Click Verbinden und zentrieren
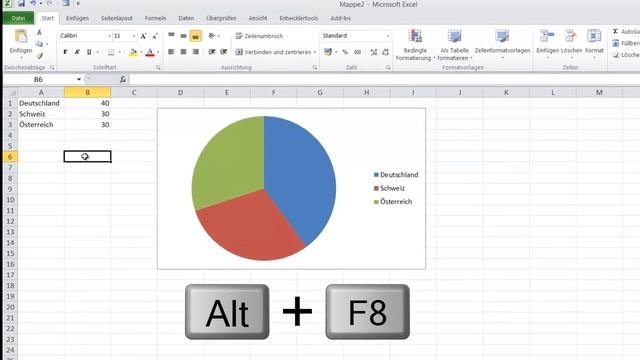This screenshot has width=640, height=360. (x=273, y=52)
